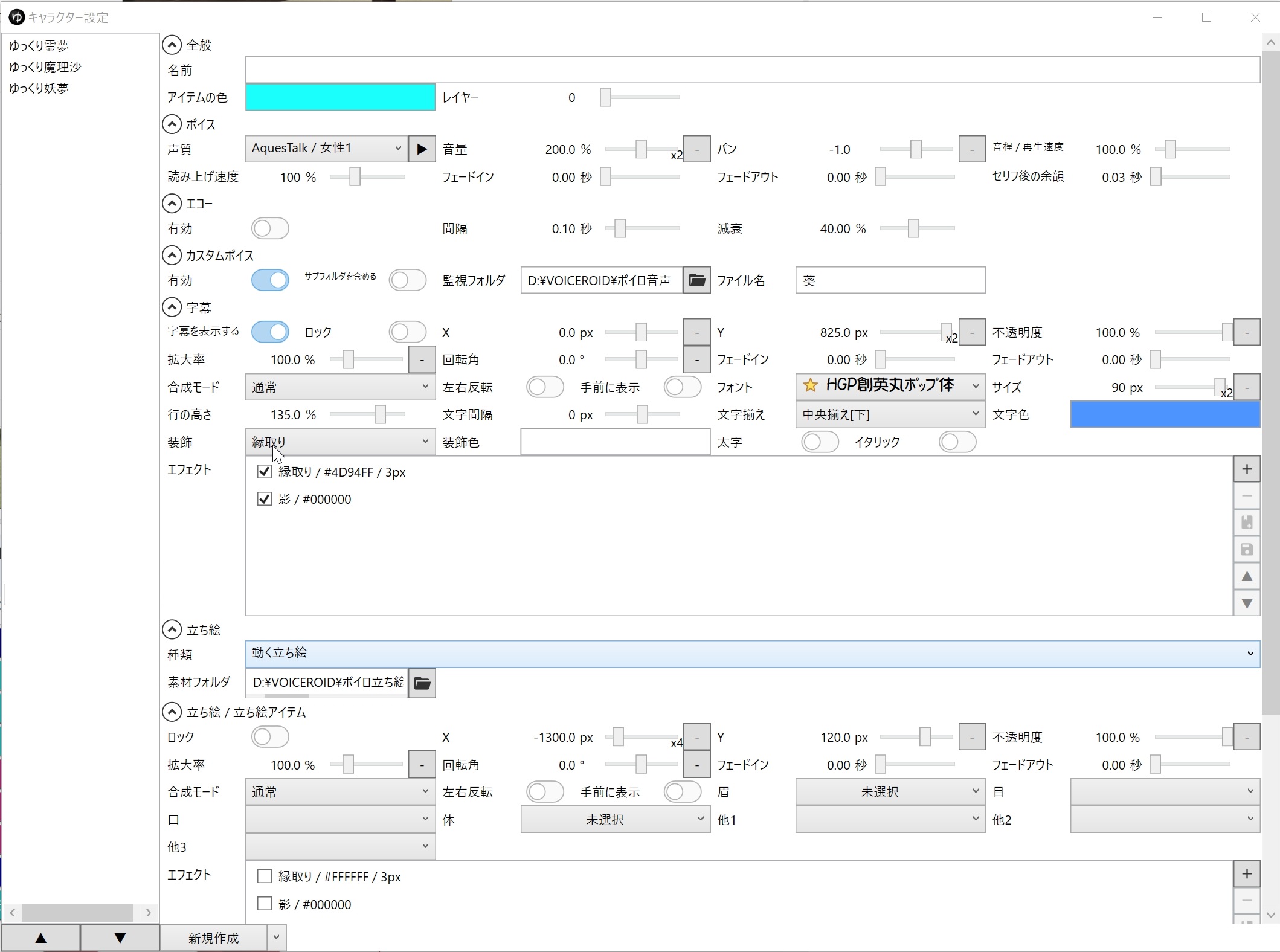Add a subtitle effect with the plus button
The image size is (1280, 952).
click(1247, 469)
